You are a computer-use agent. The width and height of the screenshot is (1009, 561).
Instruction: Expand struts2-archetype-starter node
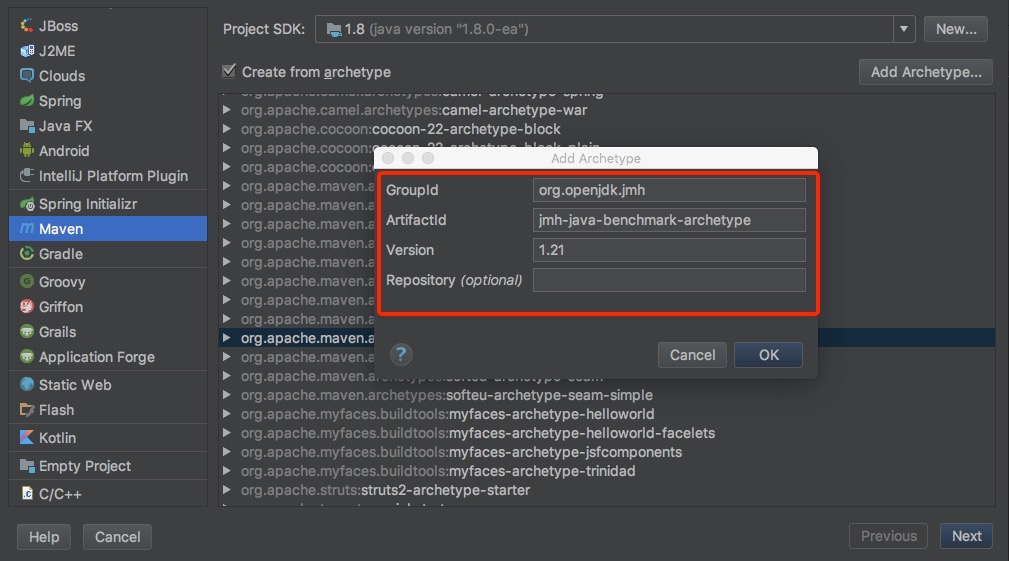[227, 490]
